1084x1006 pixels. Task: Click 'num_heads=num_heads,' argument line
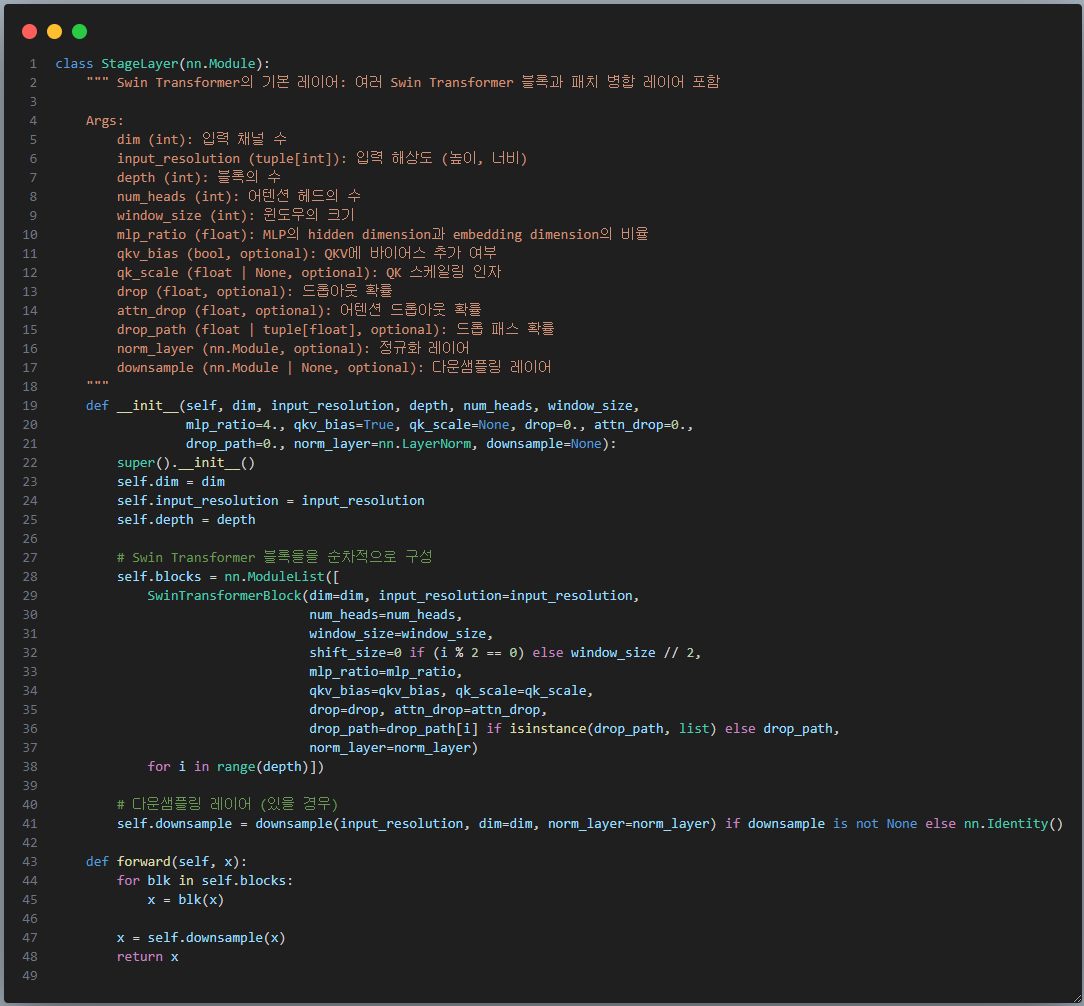(x=386, y=615)
